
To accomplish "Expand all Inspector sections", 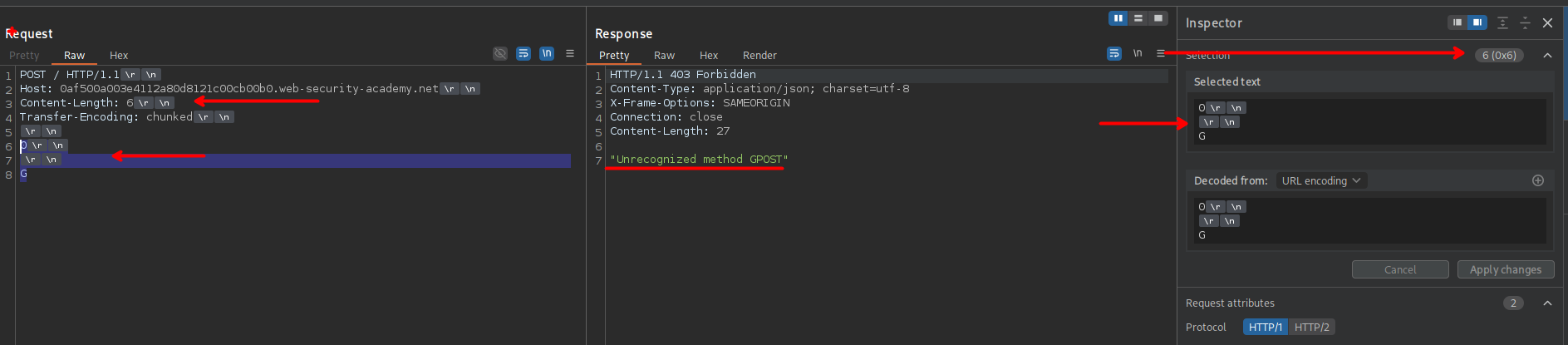I will click(1502, 23).
